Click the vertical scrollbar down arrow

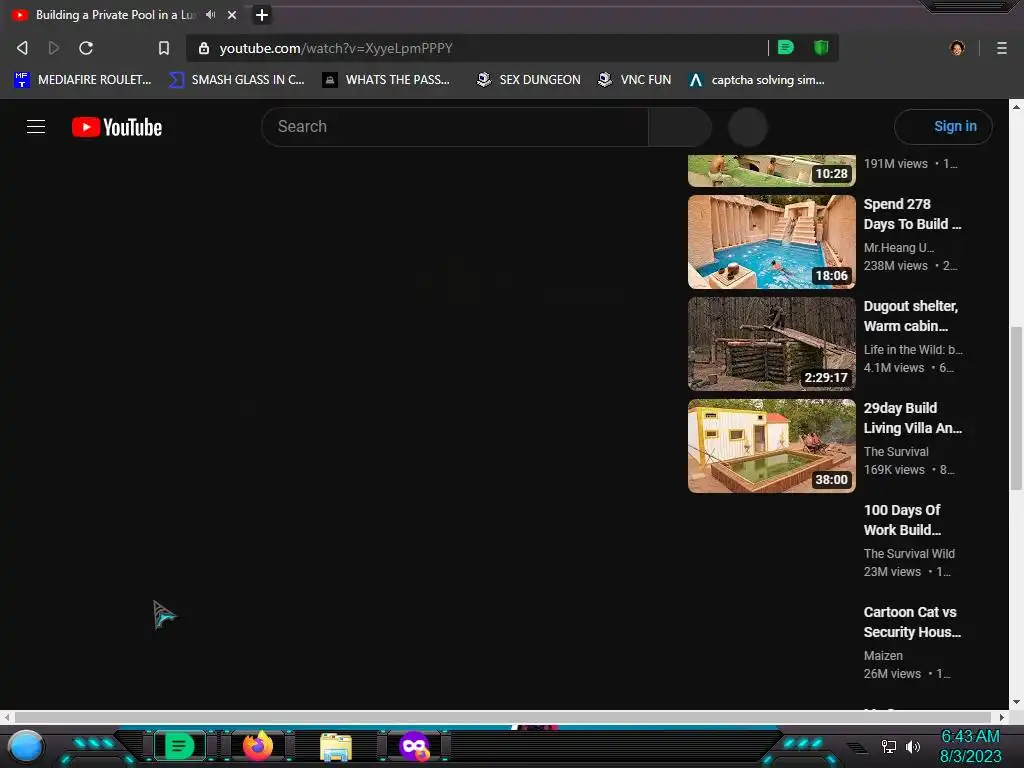[1016, 702]
